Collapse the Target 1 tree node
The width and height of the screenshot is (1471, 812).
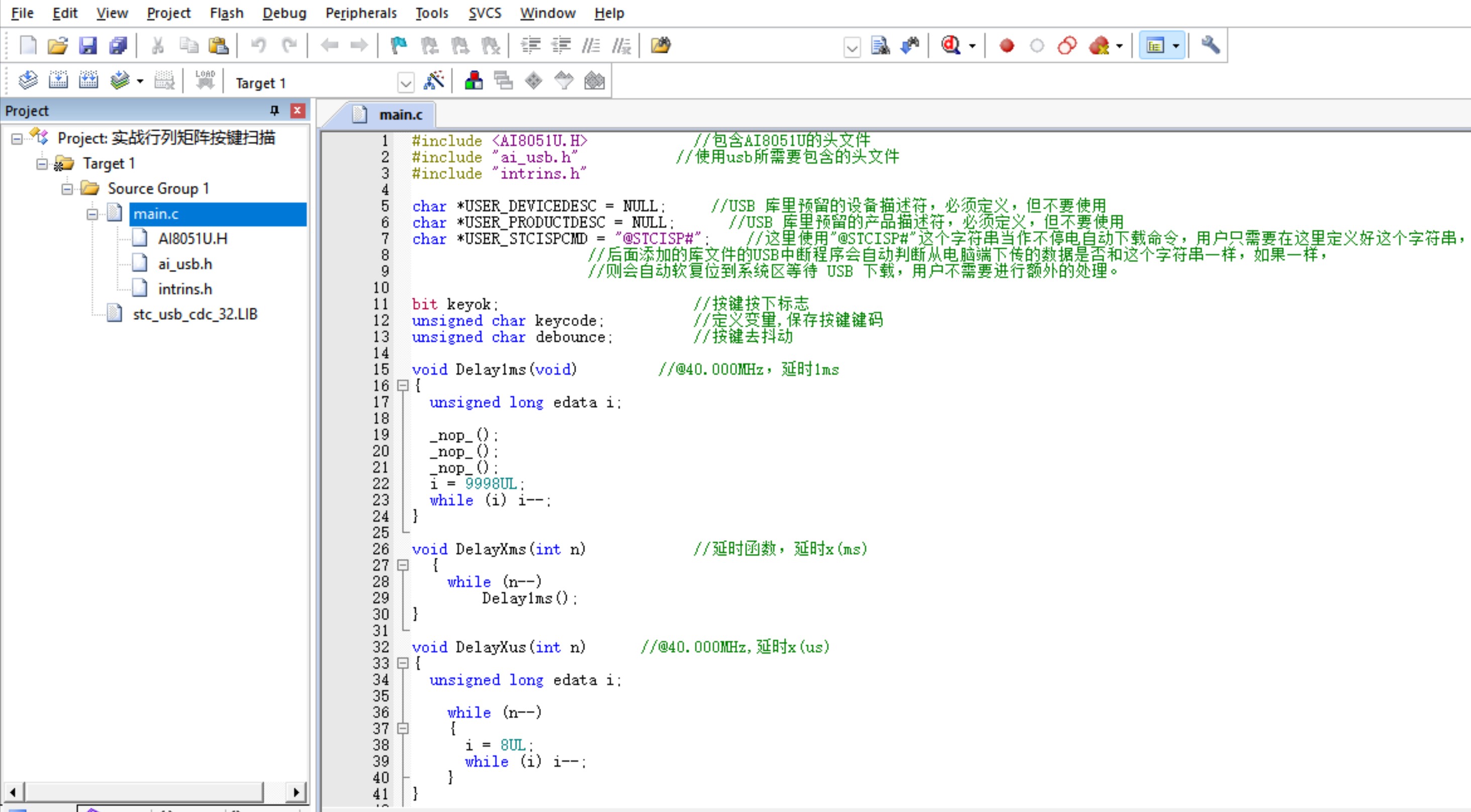click(42, 164)
